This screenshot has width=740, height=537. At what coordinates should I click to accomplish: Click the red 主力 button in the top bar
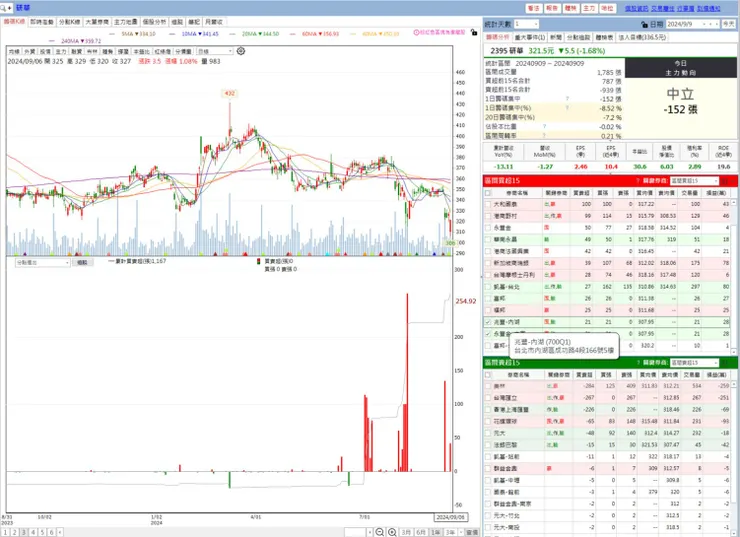point(589,8)
